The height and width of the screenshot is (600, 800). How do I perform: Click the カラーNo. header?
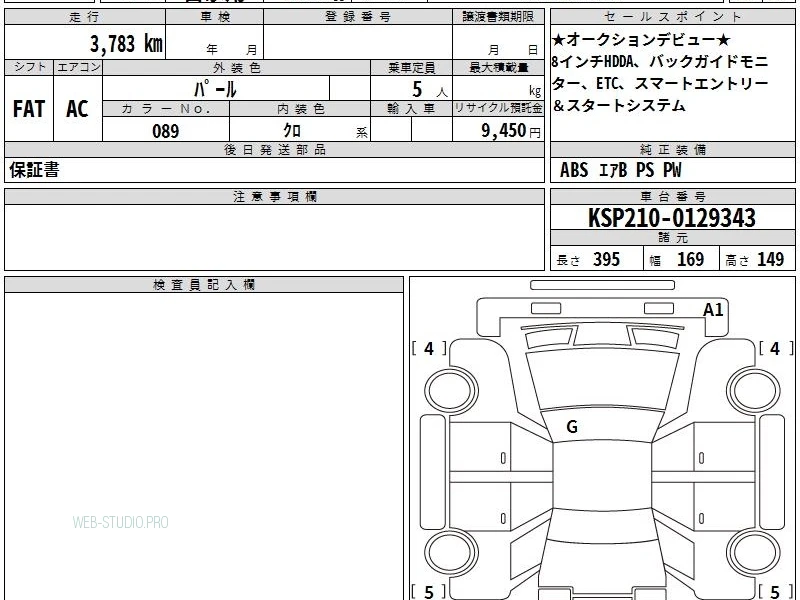[x=166, y=109]
